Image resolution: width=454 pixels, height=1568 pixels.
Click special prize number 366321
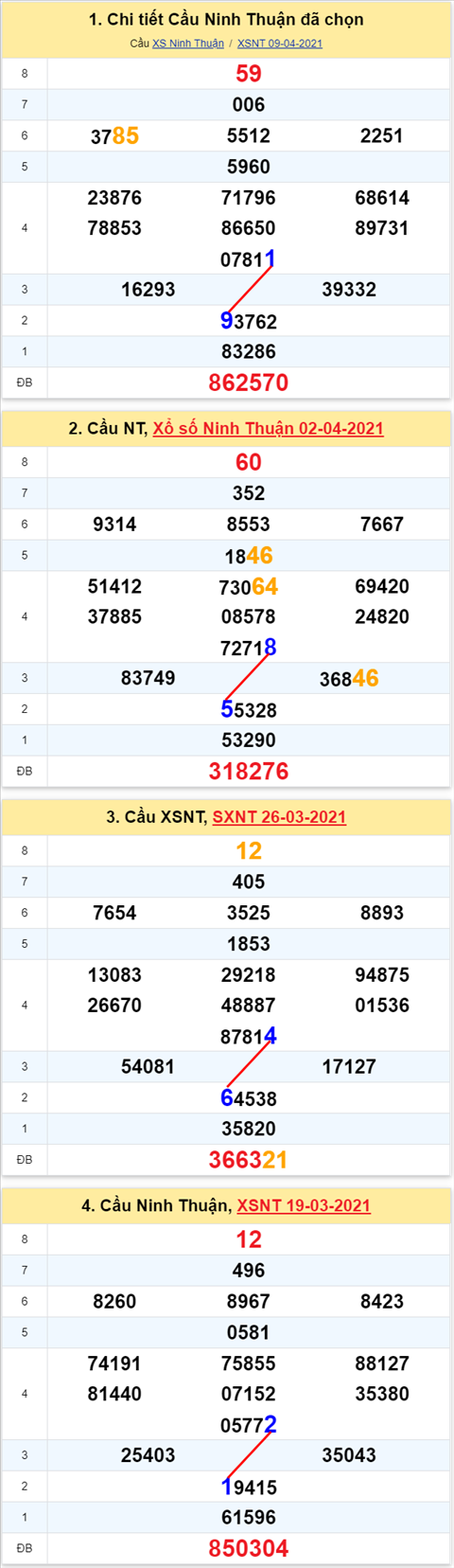[249, 1159]
